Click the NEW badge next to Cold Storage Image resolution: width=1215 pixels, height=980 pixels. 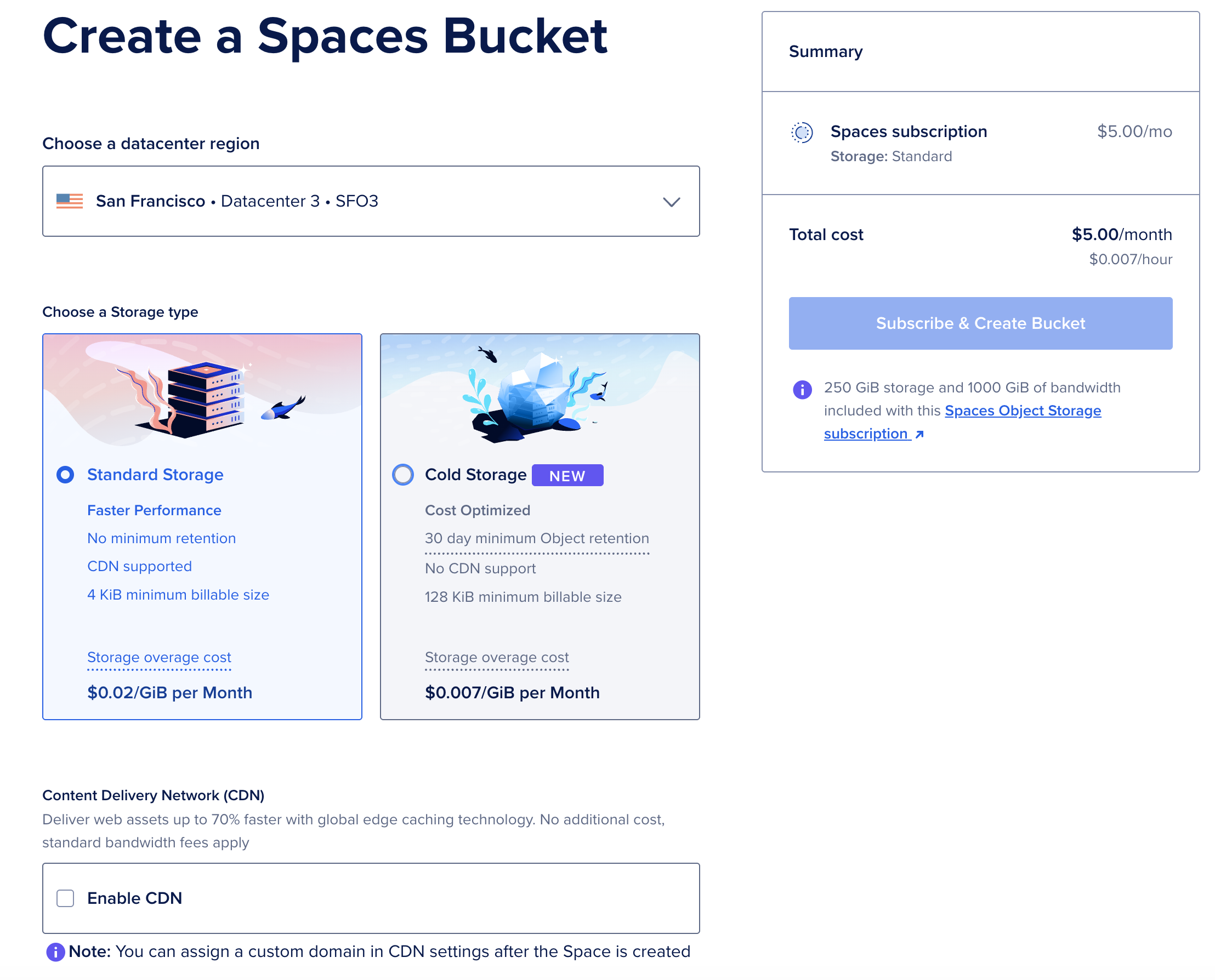(x=567, y=475)
